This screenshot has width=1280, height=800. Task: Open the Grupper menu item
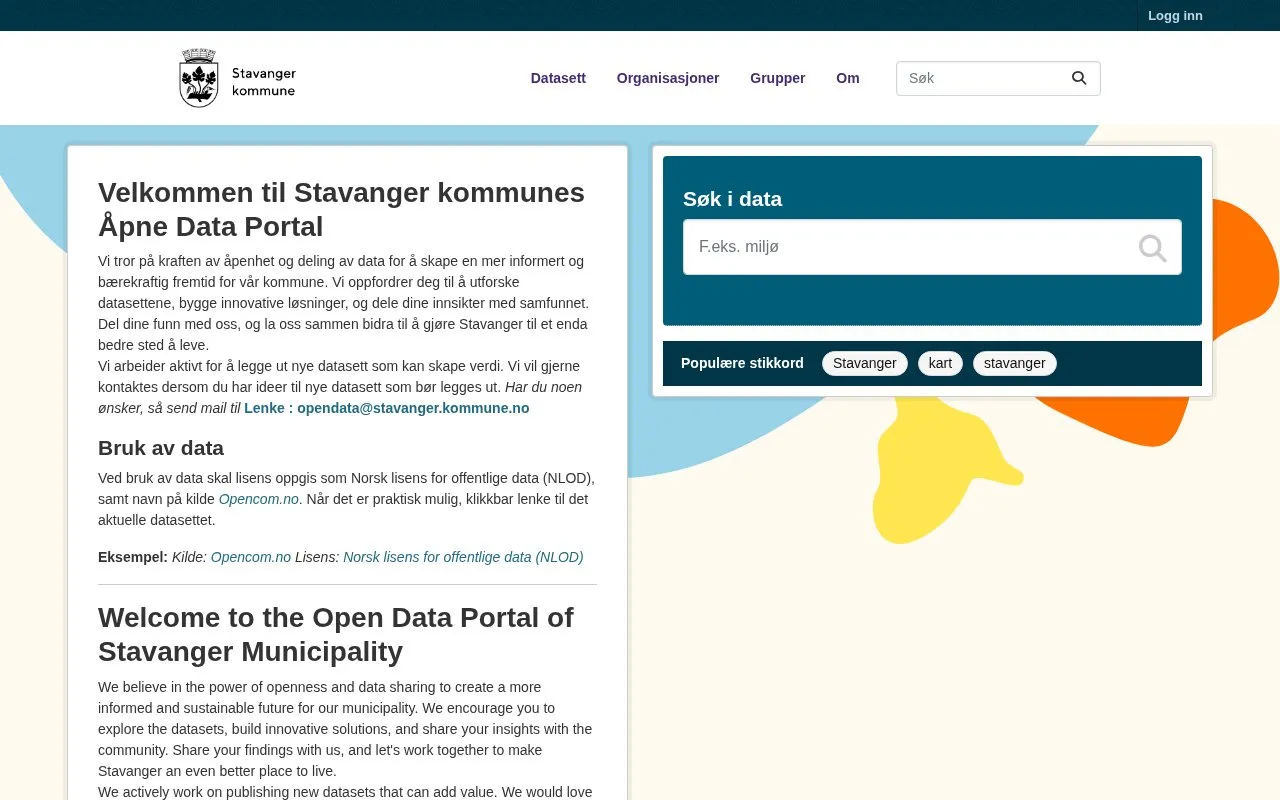click(x=777, y=78)
